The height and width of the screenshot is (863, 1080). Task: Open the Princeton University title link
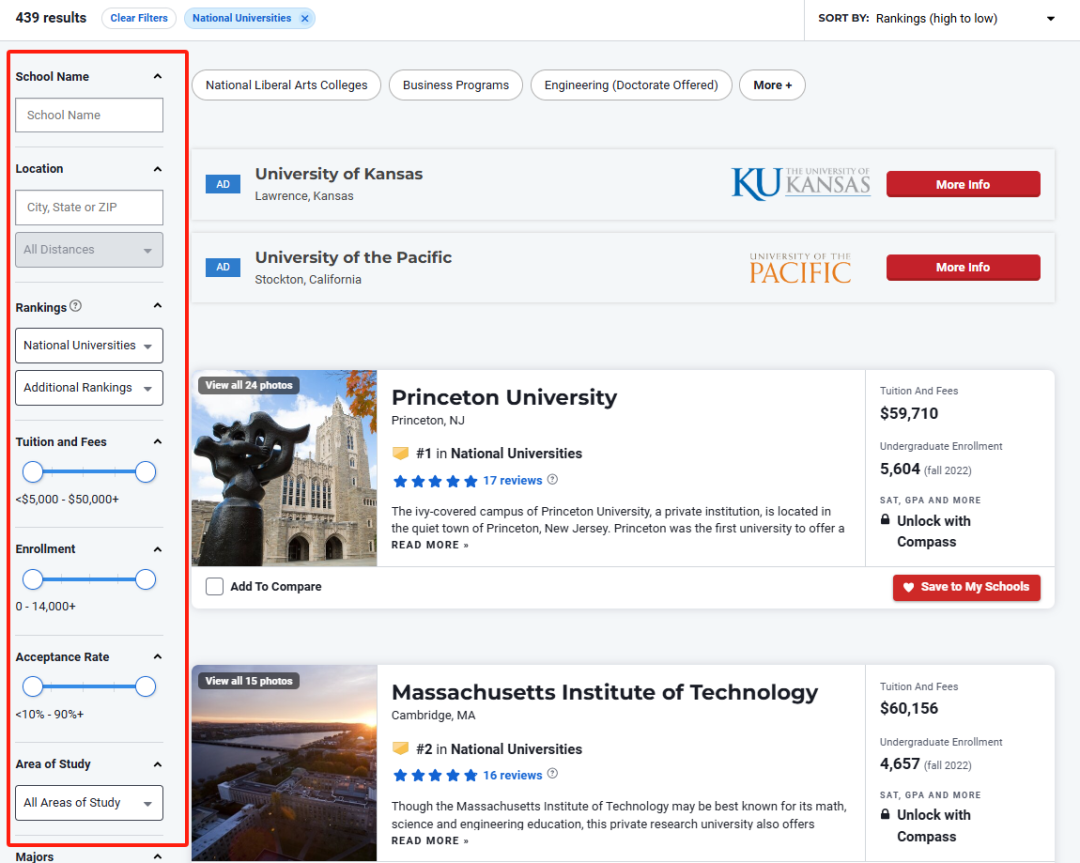(504, 397)
